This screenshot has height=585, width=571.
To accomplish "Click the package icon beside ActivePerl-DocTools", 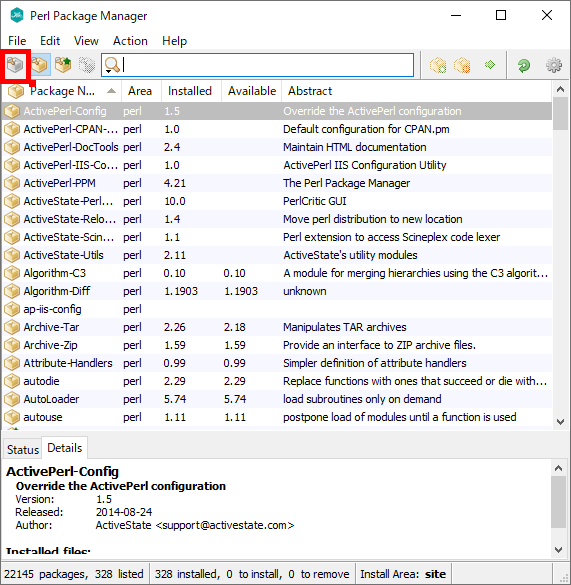I will 12,147.
